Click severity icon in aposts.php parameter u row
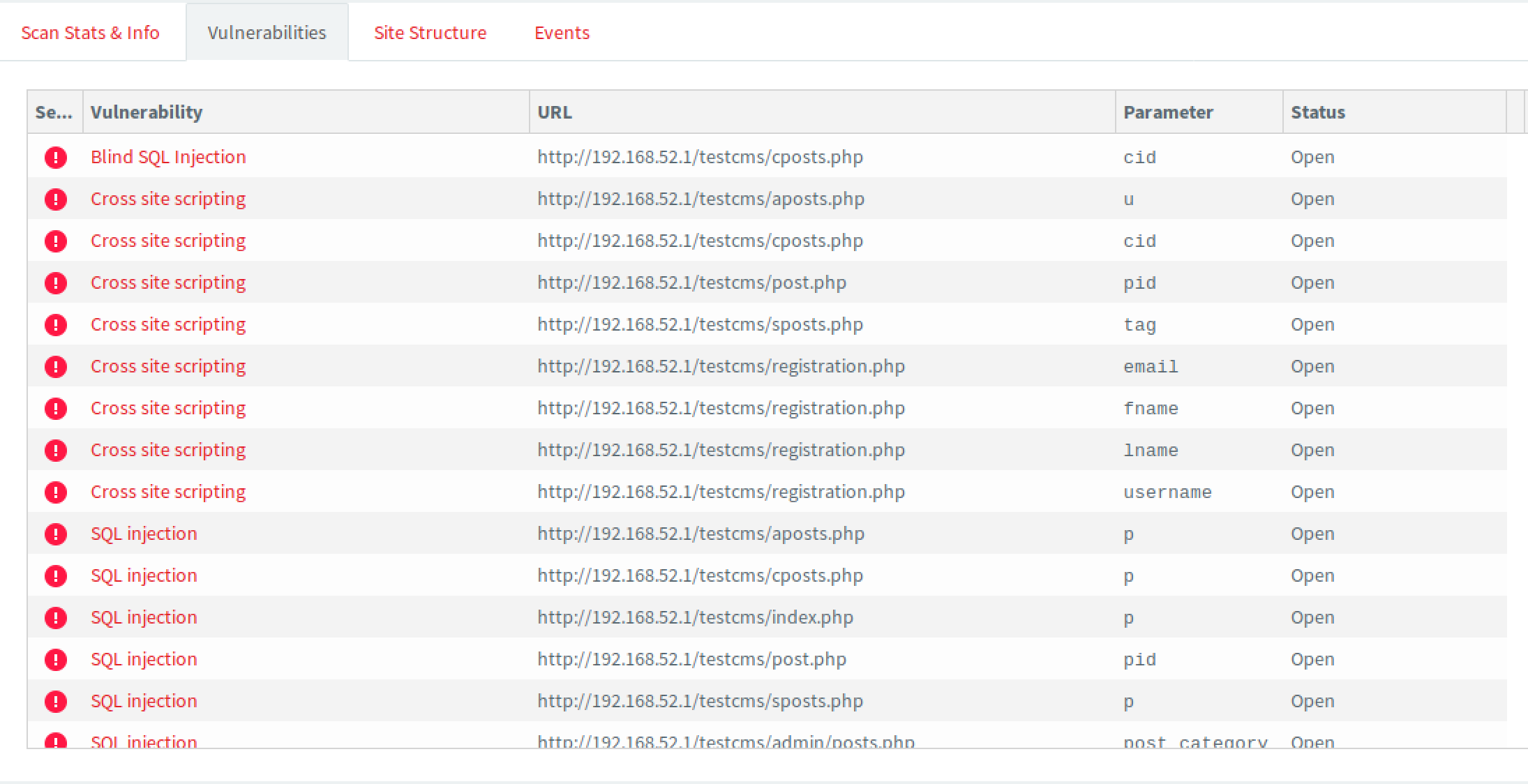 point(56,199)
